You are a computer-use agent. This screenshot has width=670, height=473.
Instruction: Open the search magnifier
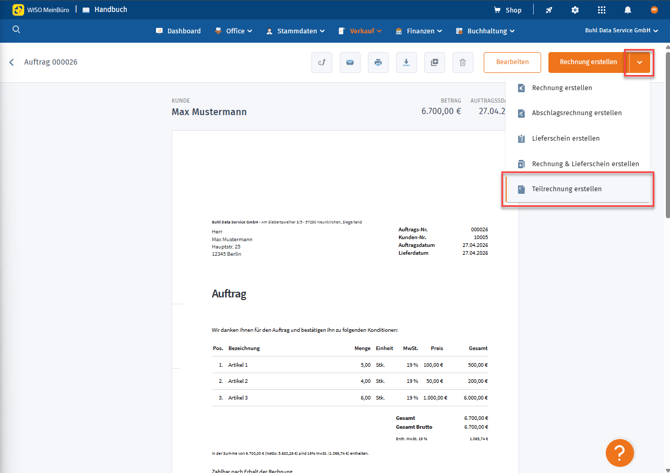(x=16, y=30)
